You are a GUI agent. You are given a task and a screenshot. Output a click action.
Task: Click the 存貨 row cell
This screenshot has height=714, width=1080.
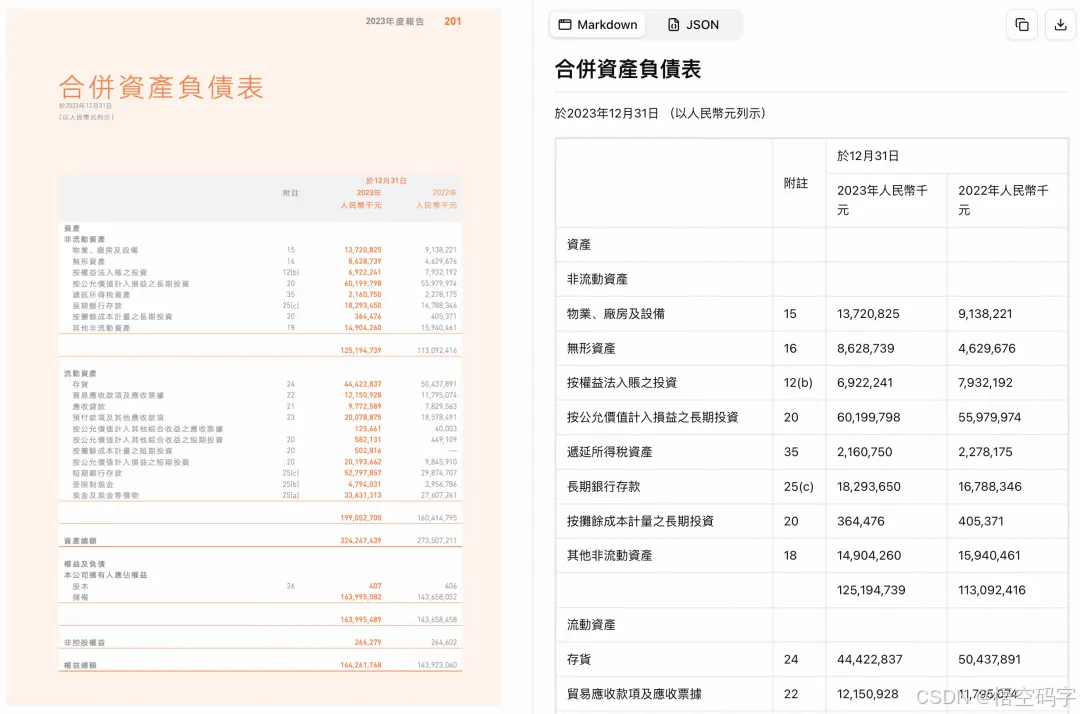[580, 659]
